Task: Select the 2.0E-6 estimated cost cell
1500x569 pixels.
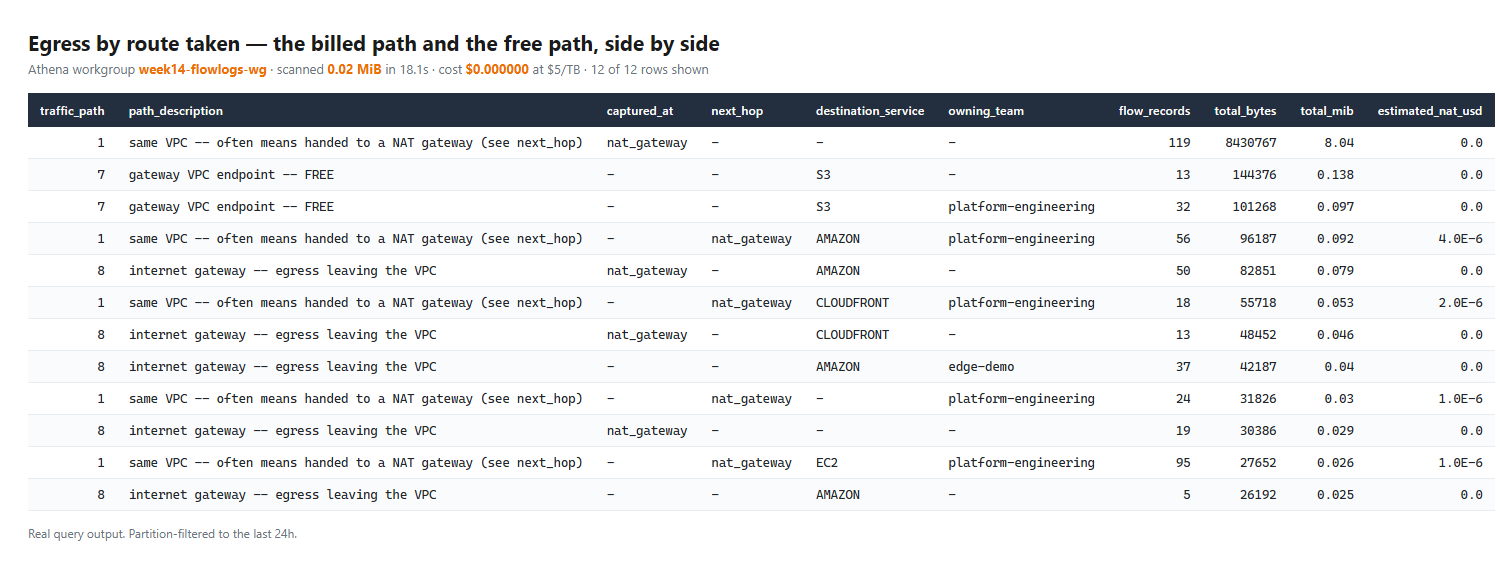Action: tap(1460, 303)
